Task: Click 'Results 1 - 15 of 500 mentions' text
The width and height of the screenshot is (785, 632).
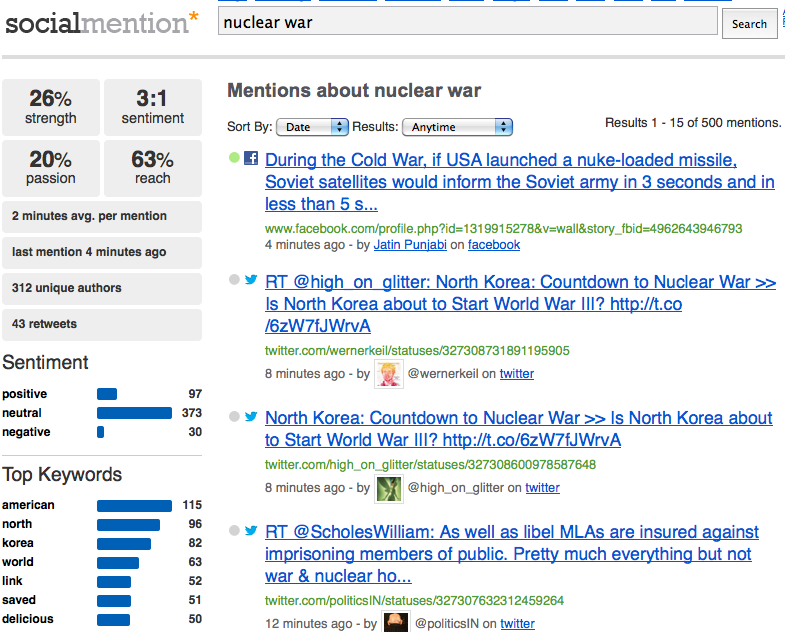Action: (693, 123)
